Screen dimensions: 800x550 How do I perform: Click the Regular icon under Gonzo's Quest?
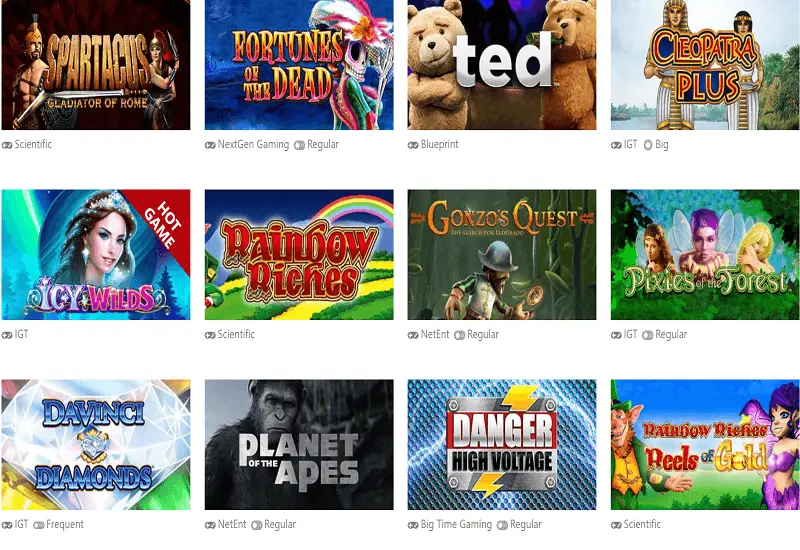pyautogui.click(x=459, y=335)
